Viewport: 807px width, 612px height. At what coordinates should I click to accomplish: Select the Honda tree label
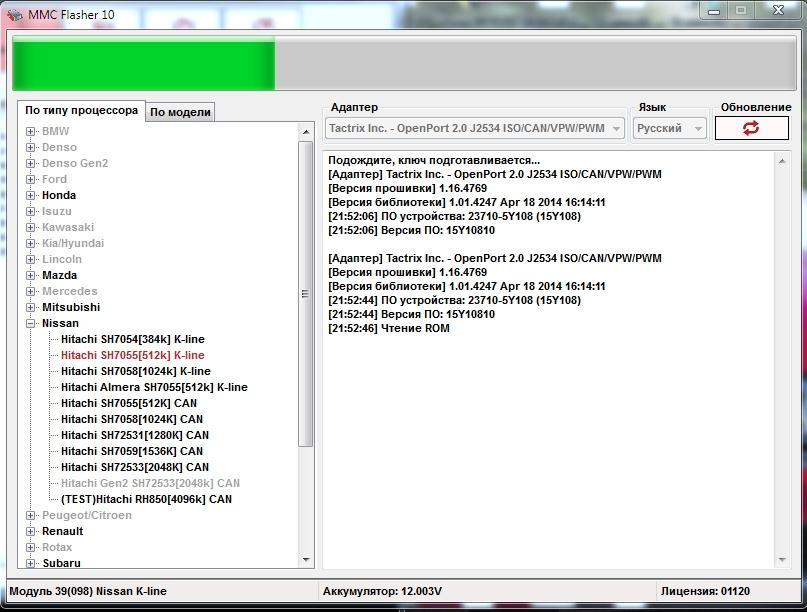pos(59,195)
